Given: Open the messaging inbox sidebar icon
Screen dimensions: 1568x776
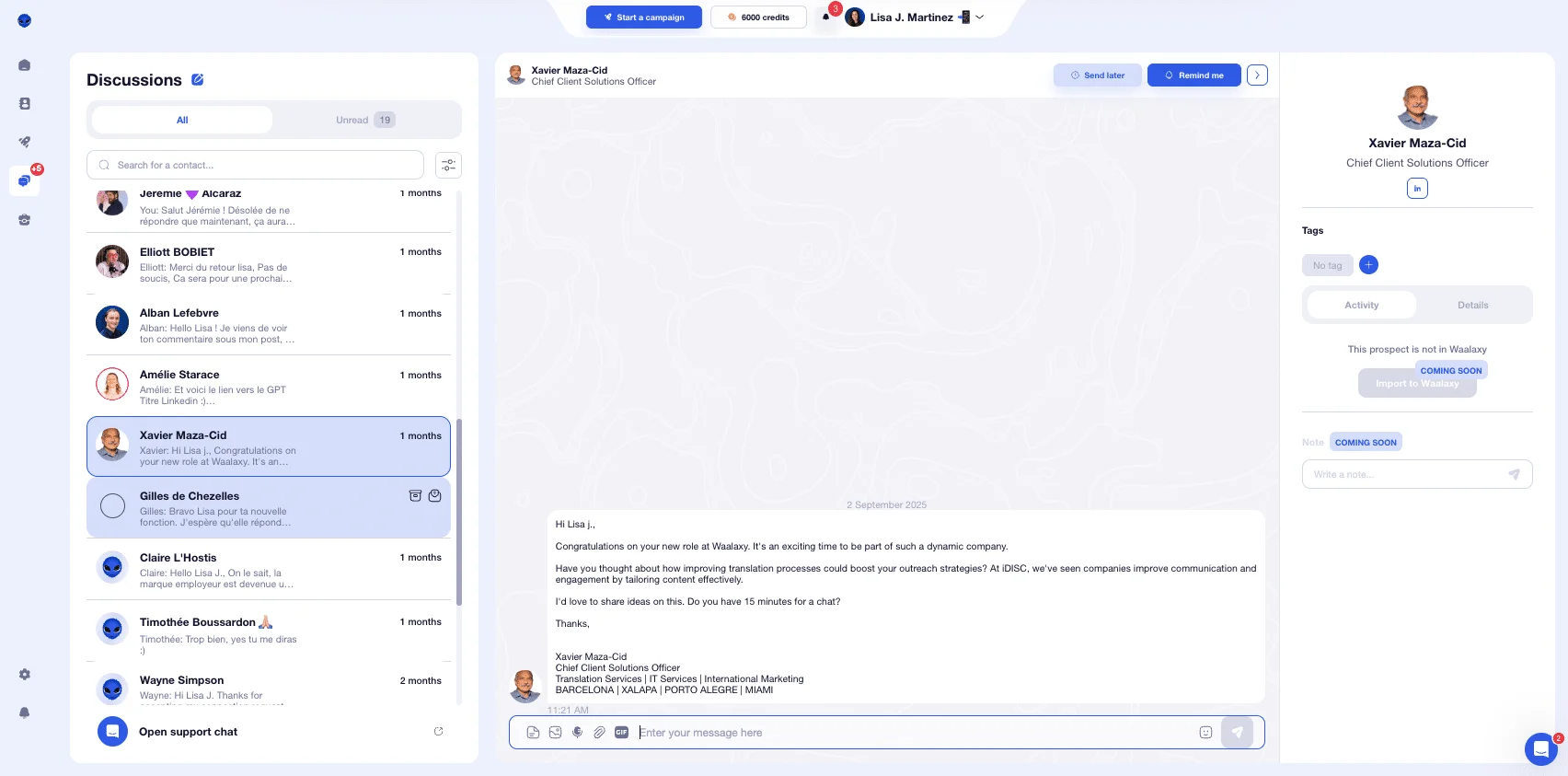Looking at the screenshot, I should click(25, 180).
